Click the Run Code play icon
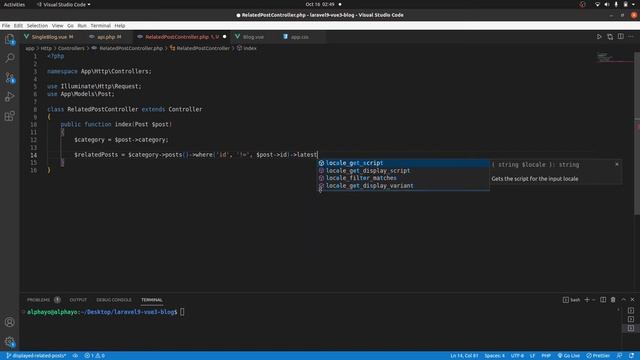Viewport: 640px width, 360px height. click(599, 37)
